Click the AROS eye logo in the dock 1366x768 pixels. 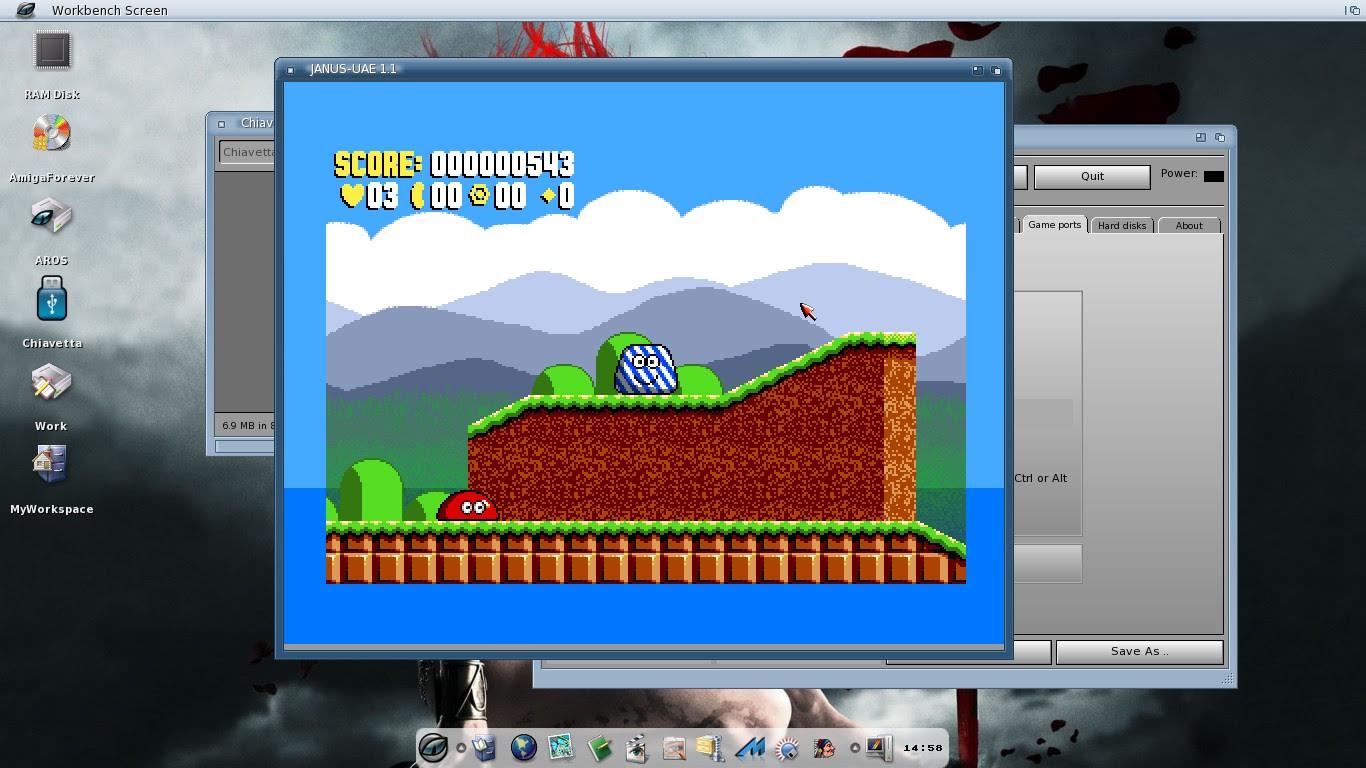(x=433, y=747)
